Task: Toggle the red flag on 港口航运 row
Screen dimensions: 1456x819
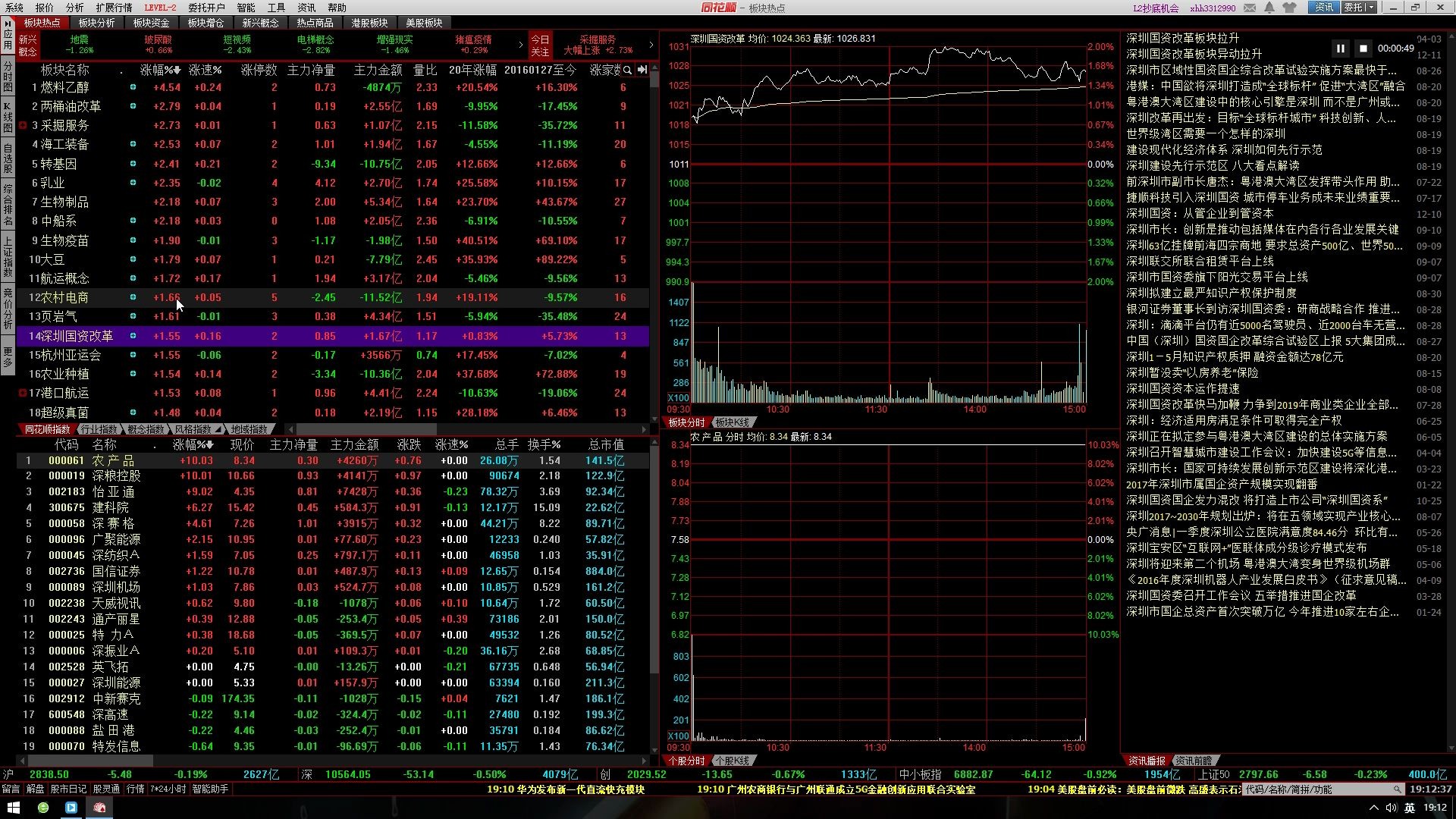Action: [23, 393]
